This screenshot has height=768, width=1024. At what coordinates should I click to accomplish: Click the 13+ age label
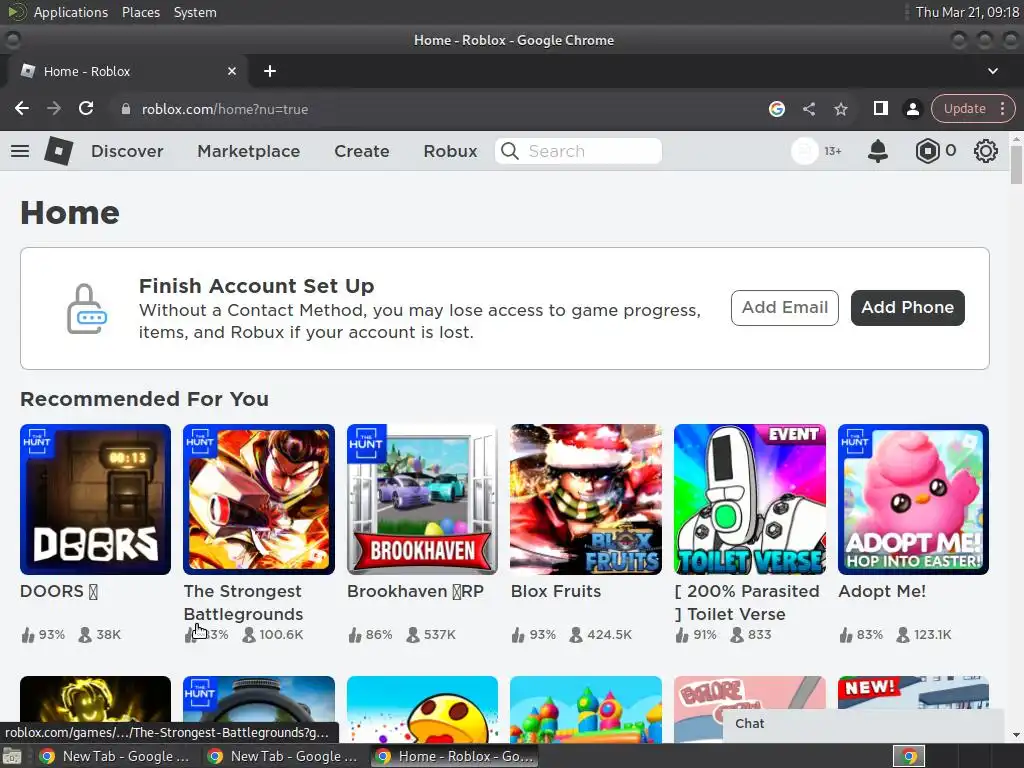(x=833, y=152)
